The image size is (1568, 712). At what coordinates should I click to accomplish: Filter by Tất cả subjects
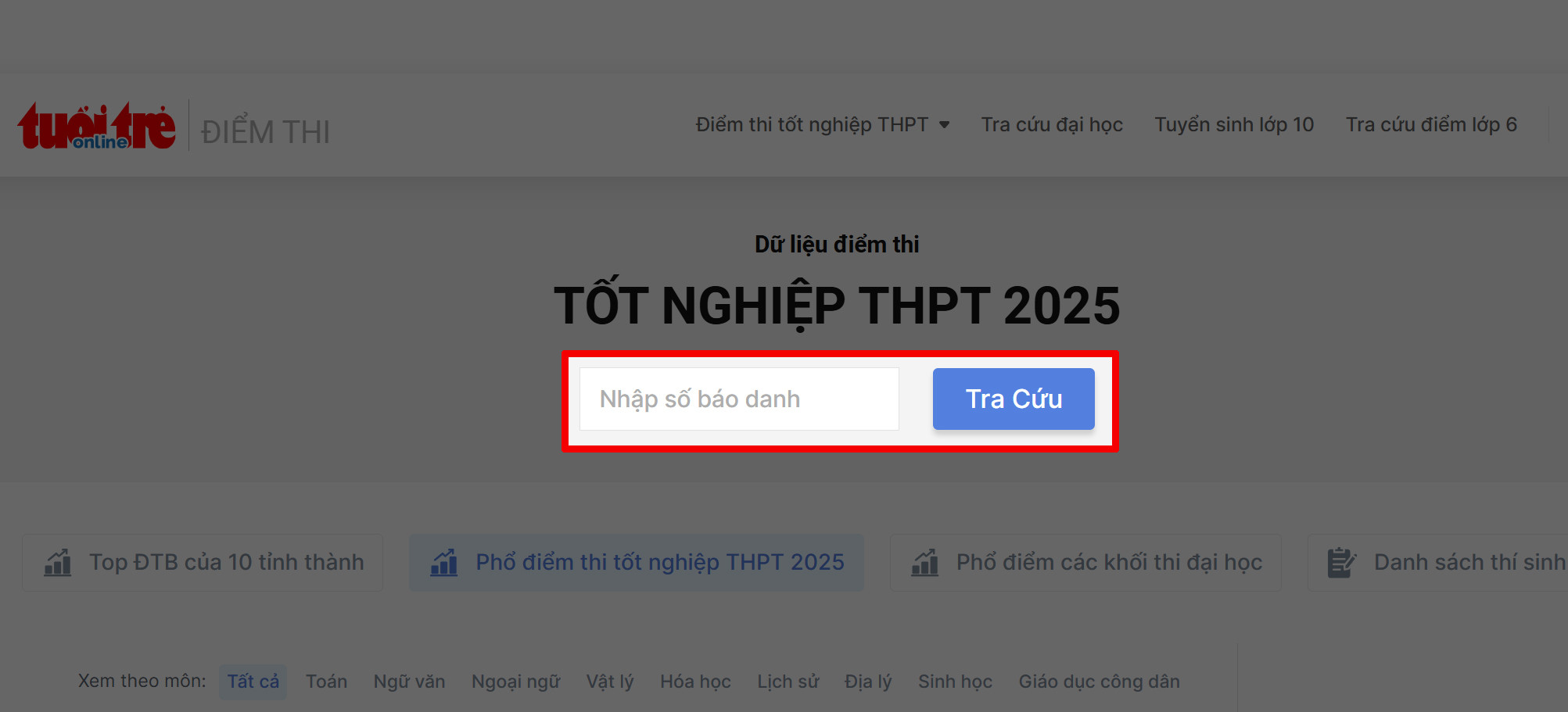(x=253, y=682)
